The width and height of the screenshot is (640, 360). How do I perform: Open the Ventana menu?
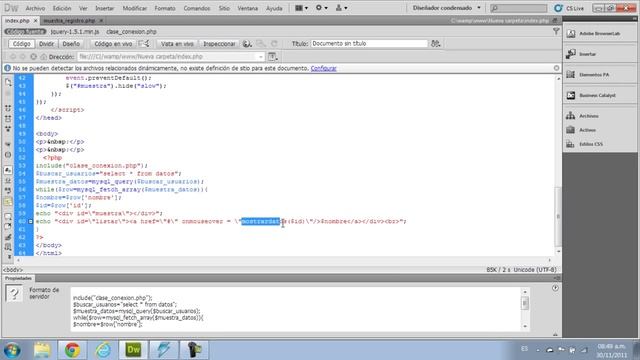[248, 8]
